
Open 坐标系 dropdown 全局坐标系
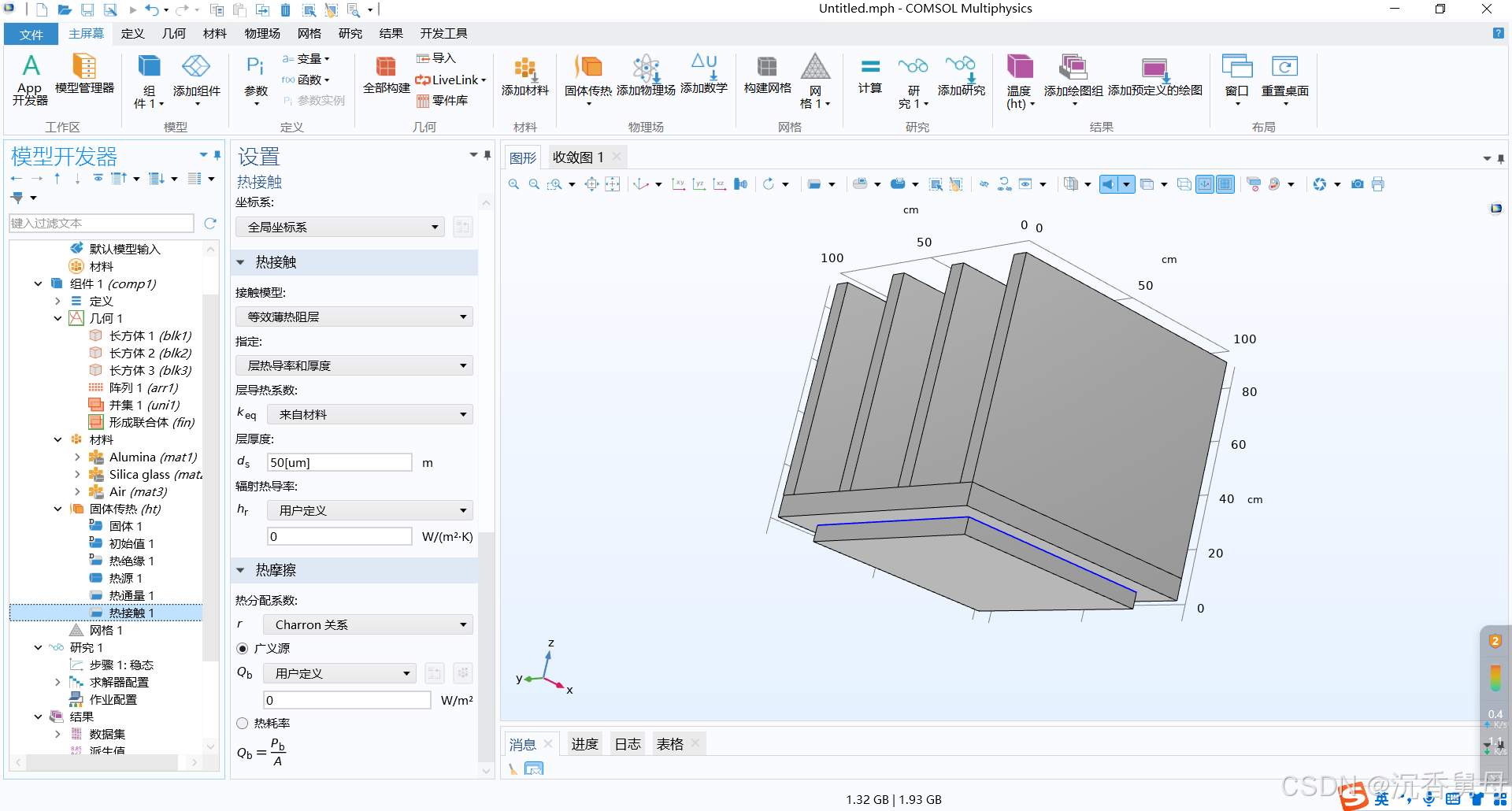340,228
